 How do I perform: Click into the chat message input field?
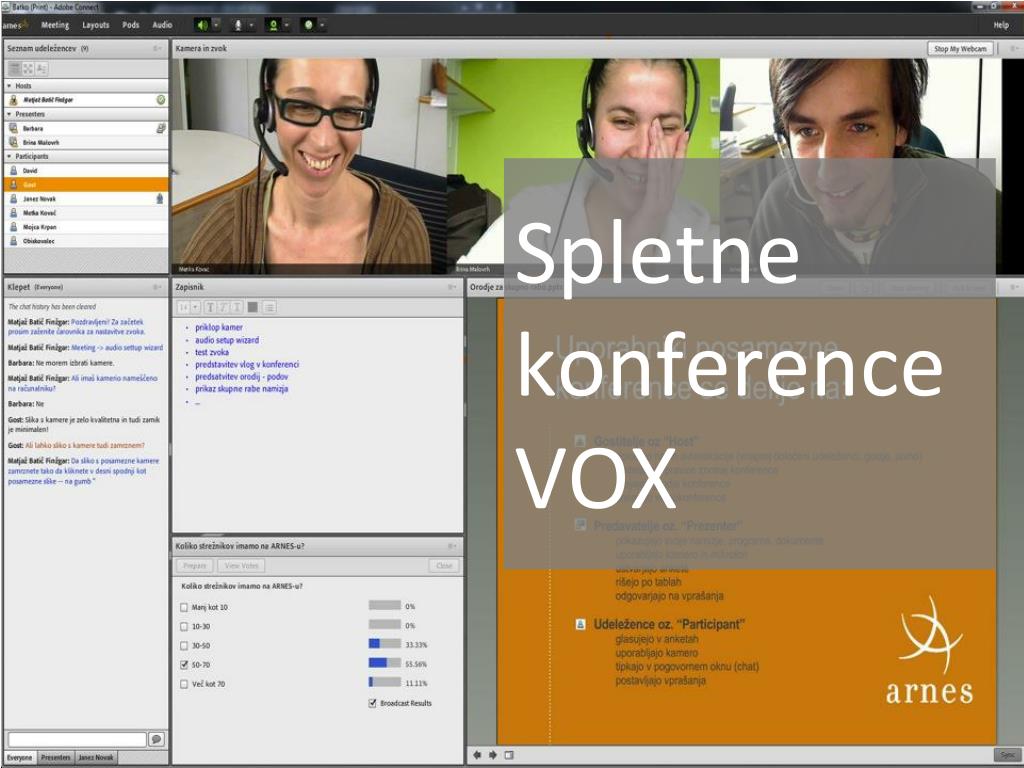(x=77, y=739)
